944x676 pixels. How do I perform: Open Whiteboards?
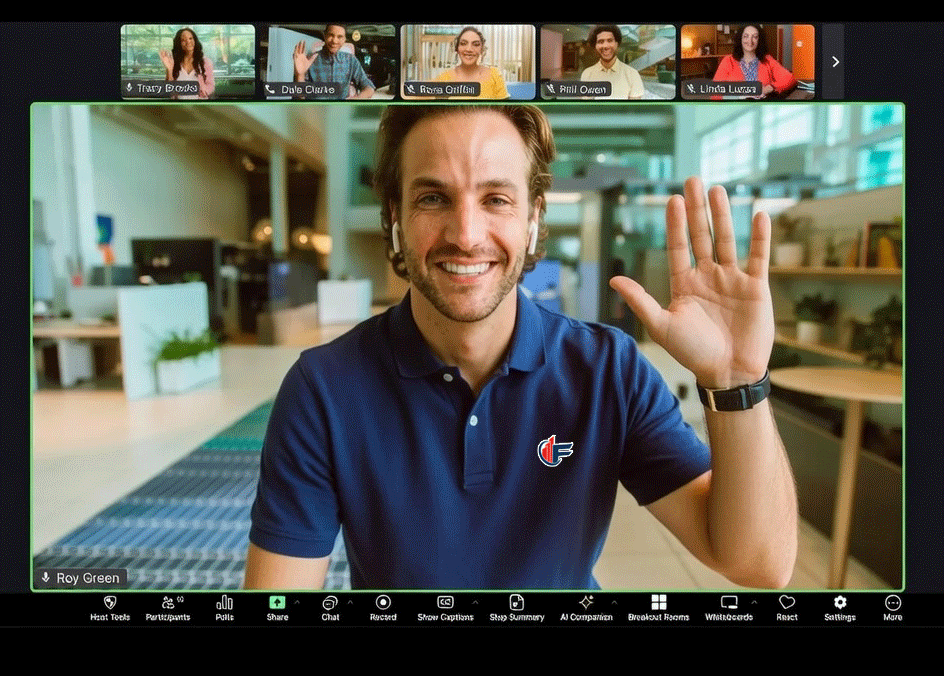729,608
